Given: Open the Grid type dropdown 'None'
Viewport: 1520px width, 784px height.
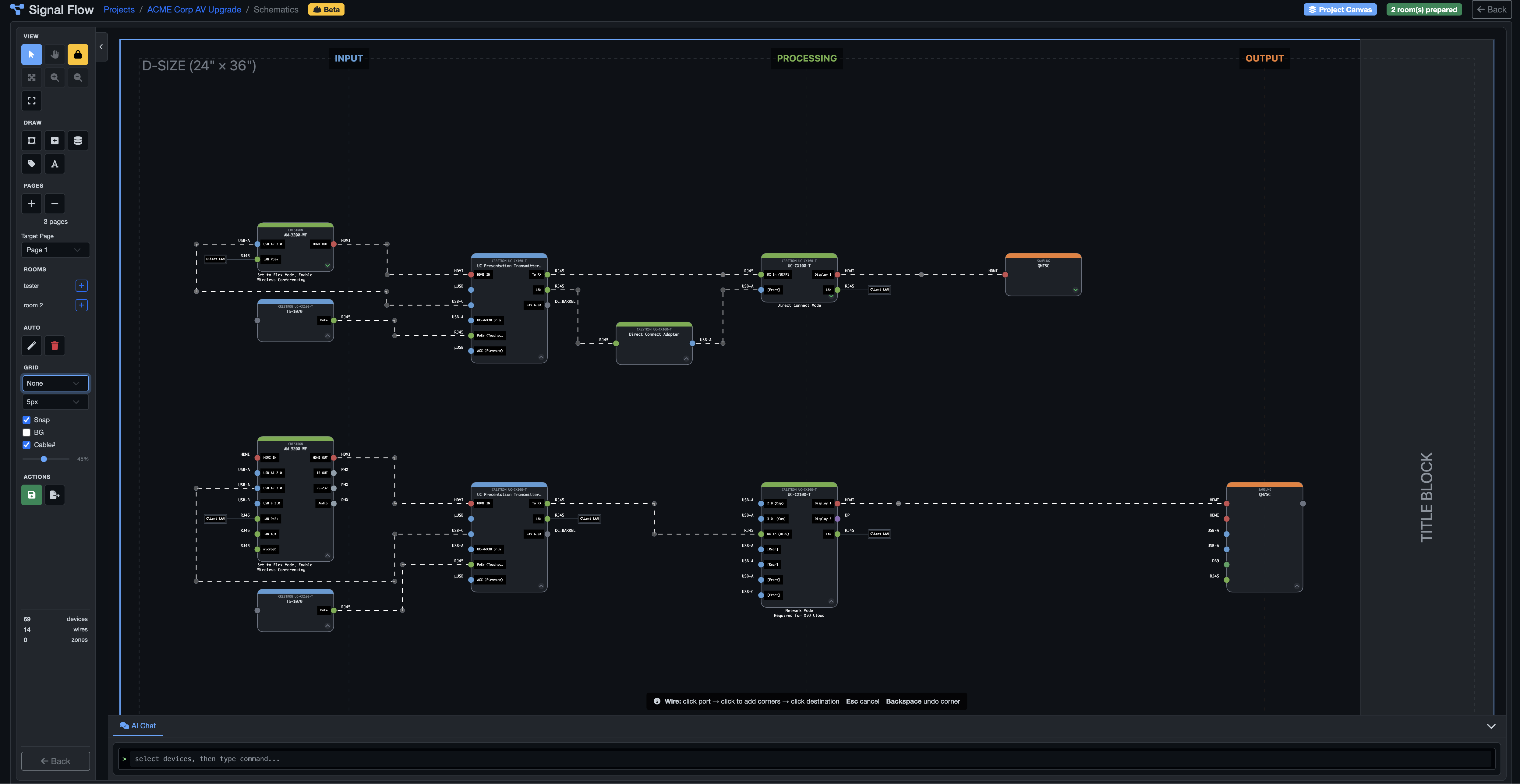Looking at the screenshot, I should 55,383.
